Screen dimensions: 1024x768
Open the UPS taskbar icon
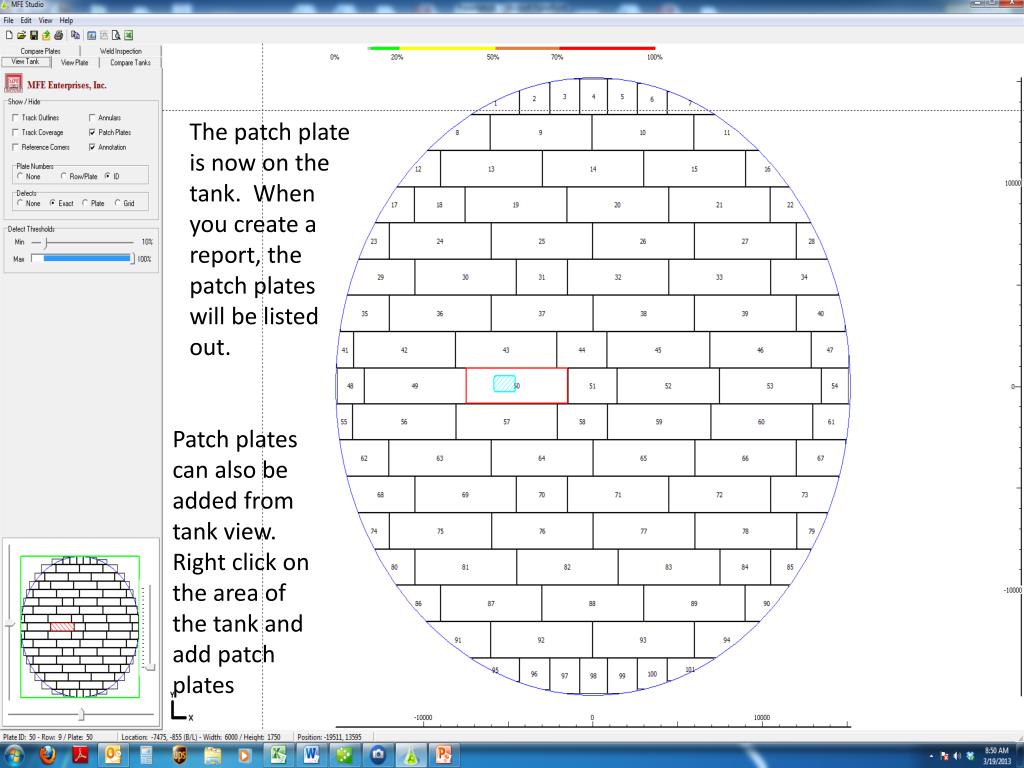coord(179,756)
